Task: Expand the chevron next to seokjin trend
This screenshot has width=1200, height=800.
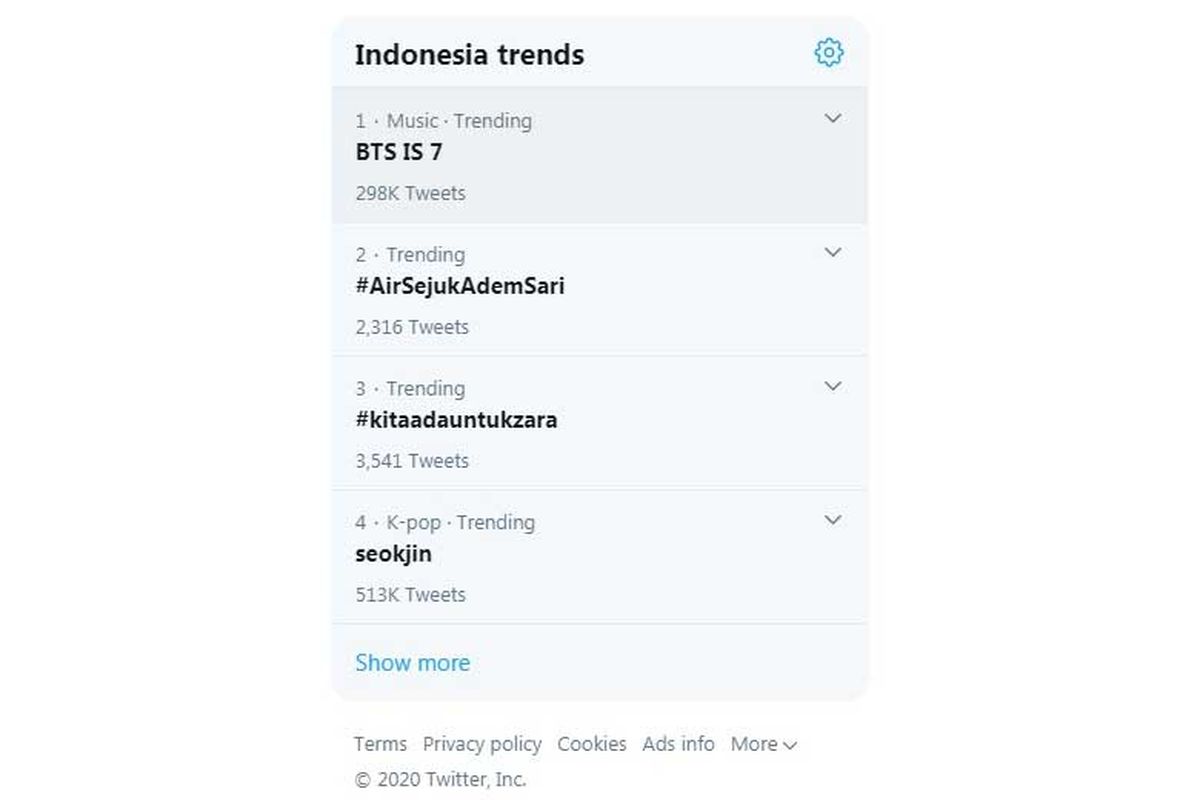Action: pyautogui.click(x=832, y=521)
